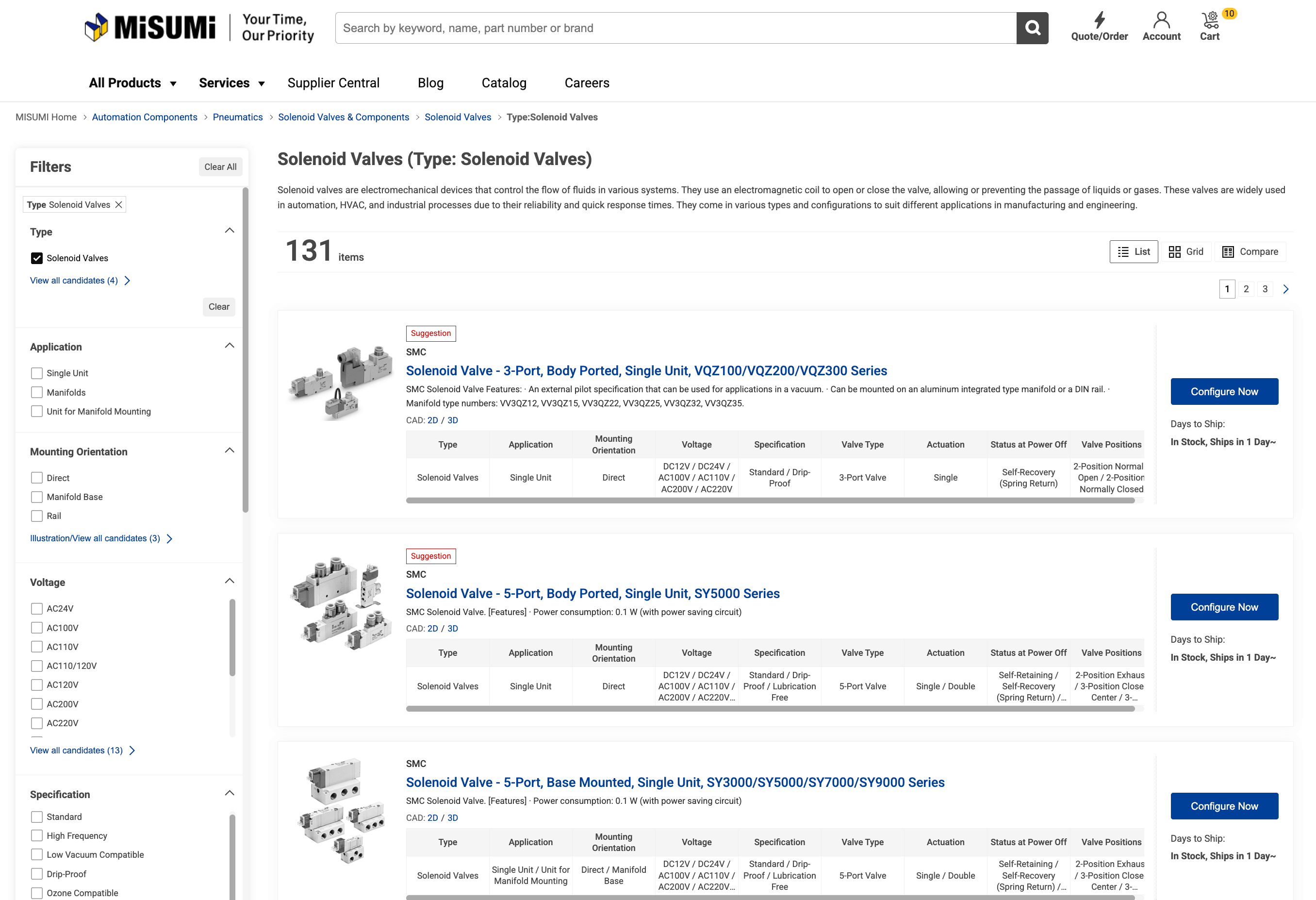Go to results page 3
1316x900 pixels.
tap(1265, 289)
